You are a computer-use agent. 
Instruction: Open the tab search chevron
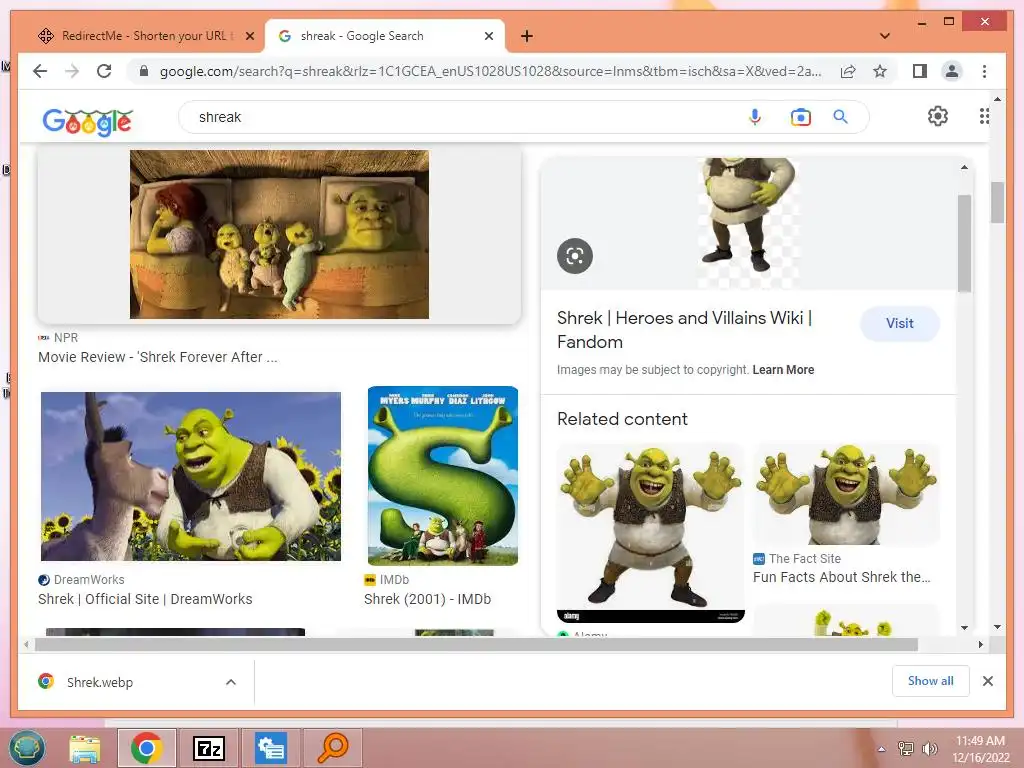pyautogui.click(x=884, y=36)
